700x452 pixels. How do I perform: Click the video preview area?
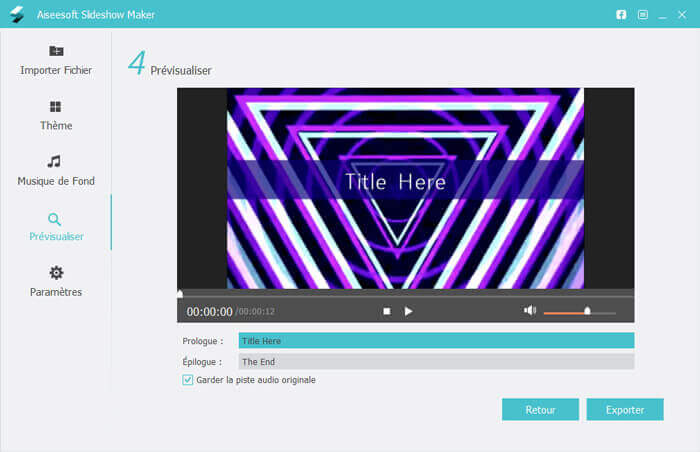coord(405,188)
